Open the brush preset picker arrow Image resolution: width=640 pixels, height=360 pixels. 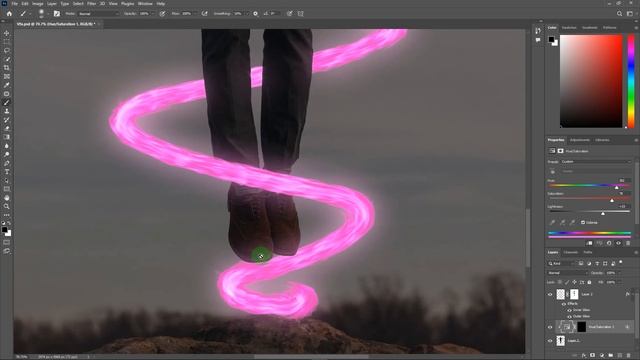click(x=48, y=13)
